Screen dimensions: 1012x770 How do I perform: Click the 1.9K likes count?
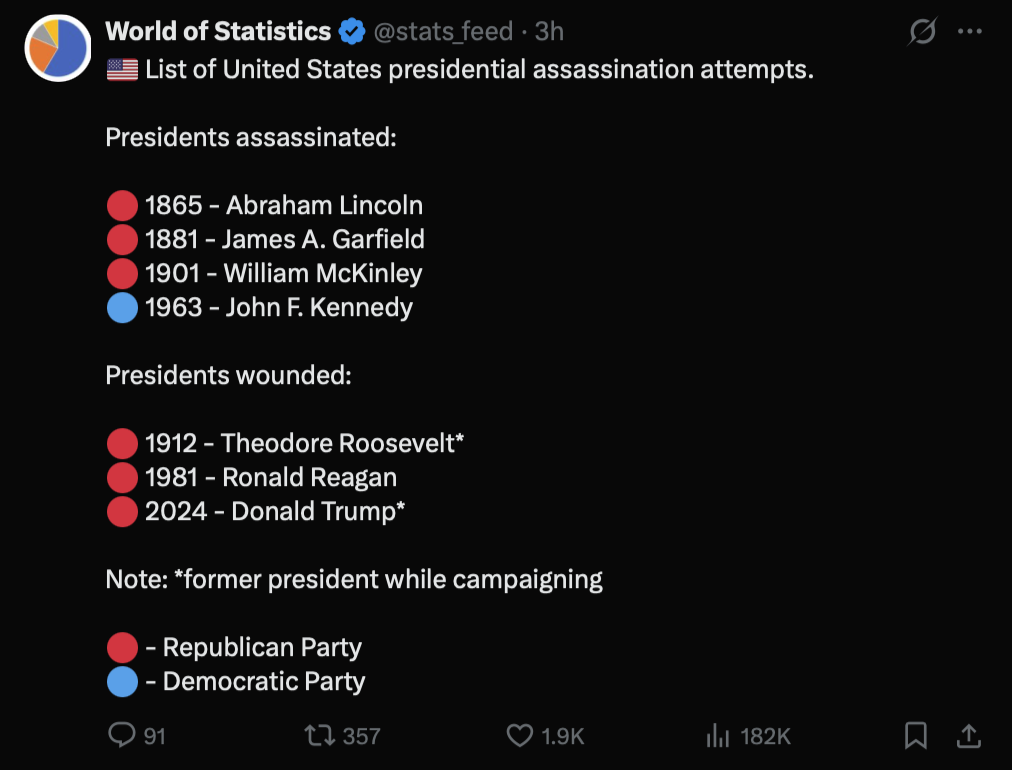[x=562, y=737]
